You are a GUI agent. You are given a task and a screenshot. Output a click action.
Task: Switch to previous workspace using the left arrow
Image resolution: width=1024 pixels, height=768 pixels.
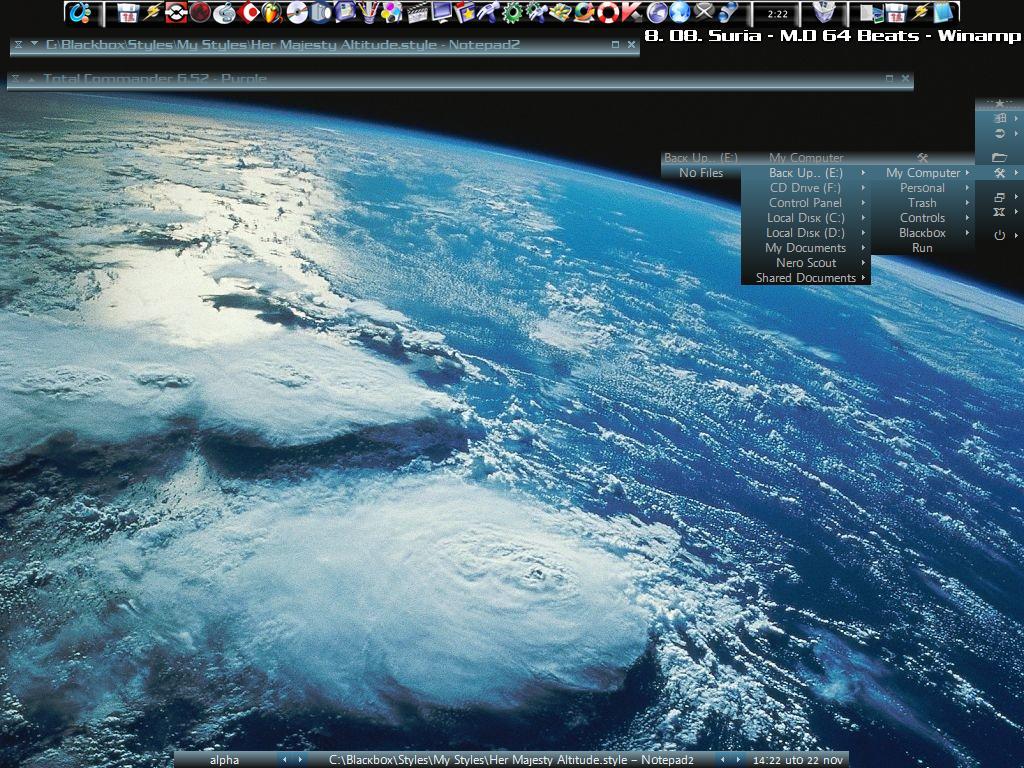tap(284, 760)
